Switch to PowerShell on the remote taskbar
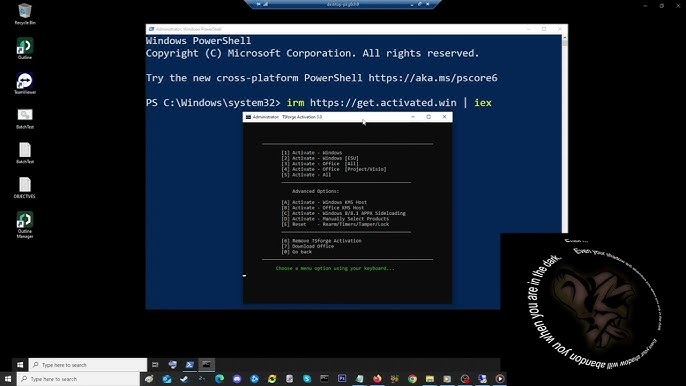 [189, 365]
